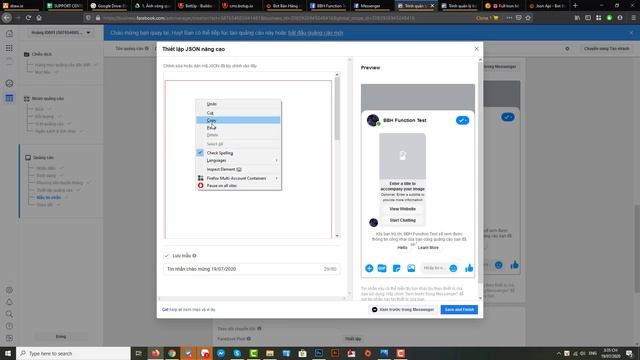The height and width of the screenshot is (360, 640).
Task: Click the notifications bell in left rail
Action: click(9, 302)
